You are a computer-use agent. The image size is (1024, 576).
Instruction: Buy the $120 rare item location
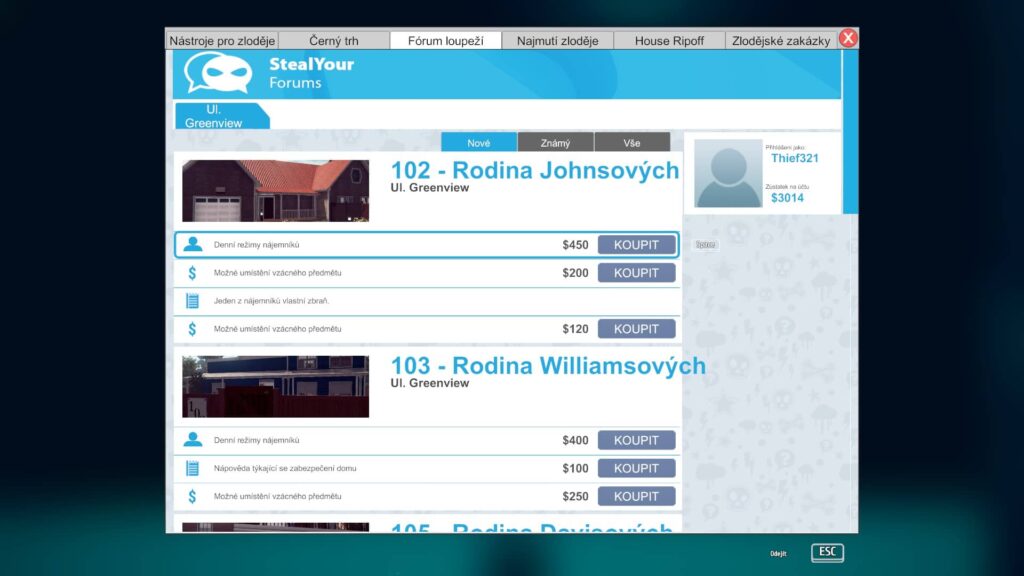tap(636, 329)
